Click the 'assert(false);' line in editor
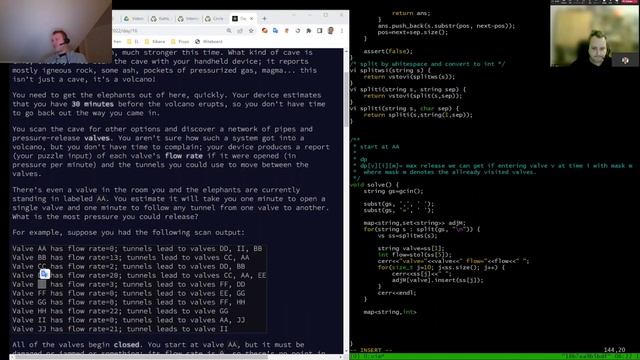 pos(388,51)
